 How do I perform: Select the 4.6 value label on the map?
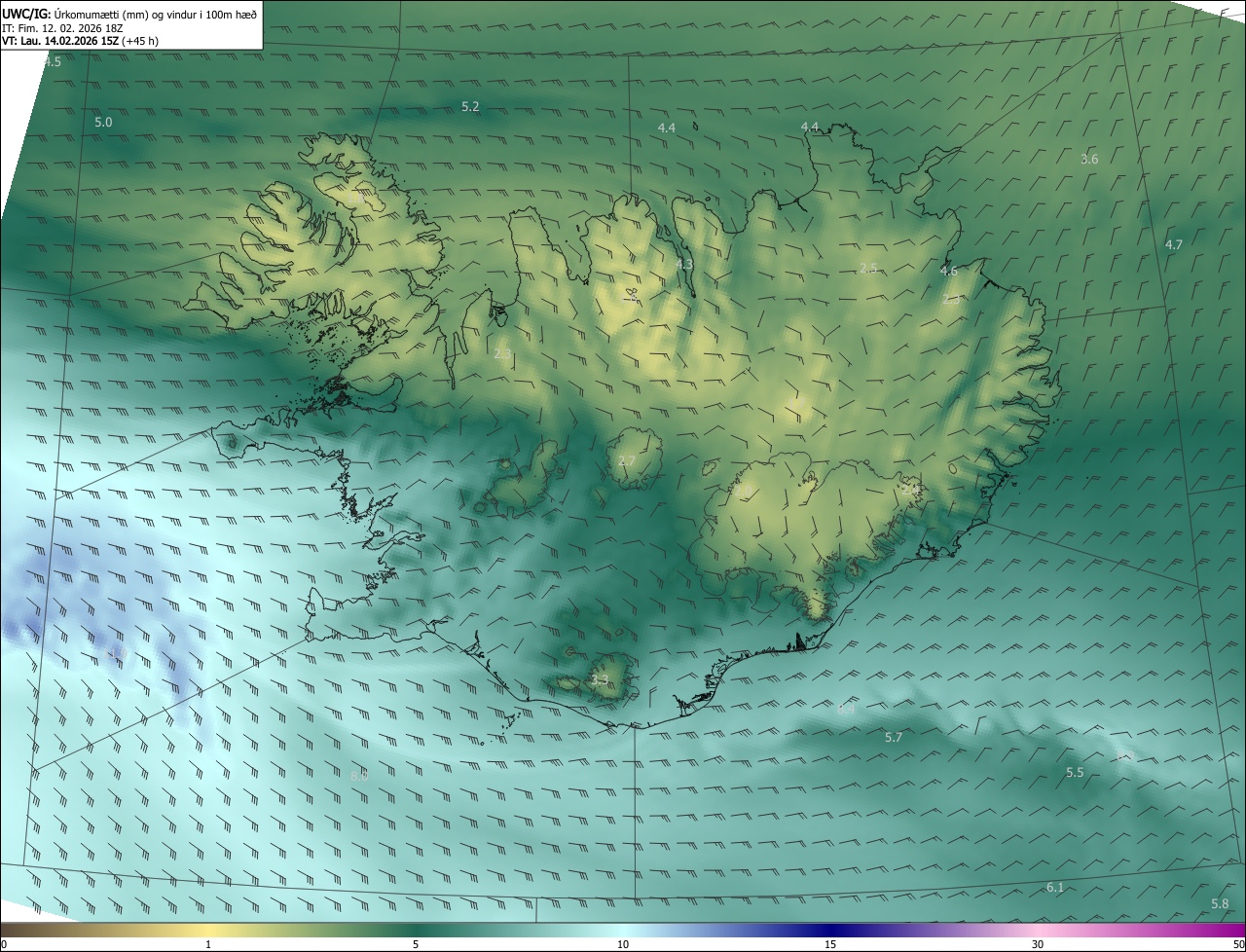pyautogui.click(x=948, y=271)
